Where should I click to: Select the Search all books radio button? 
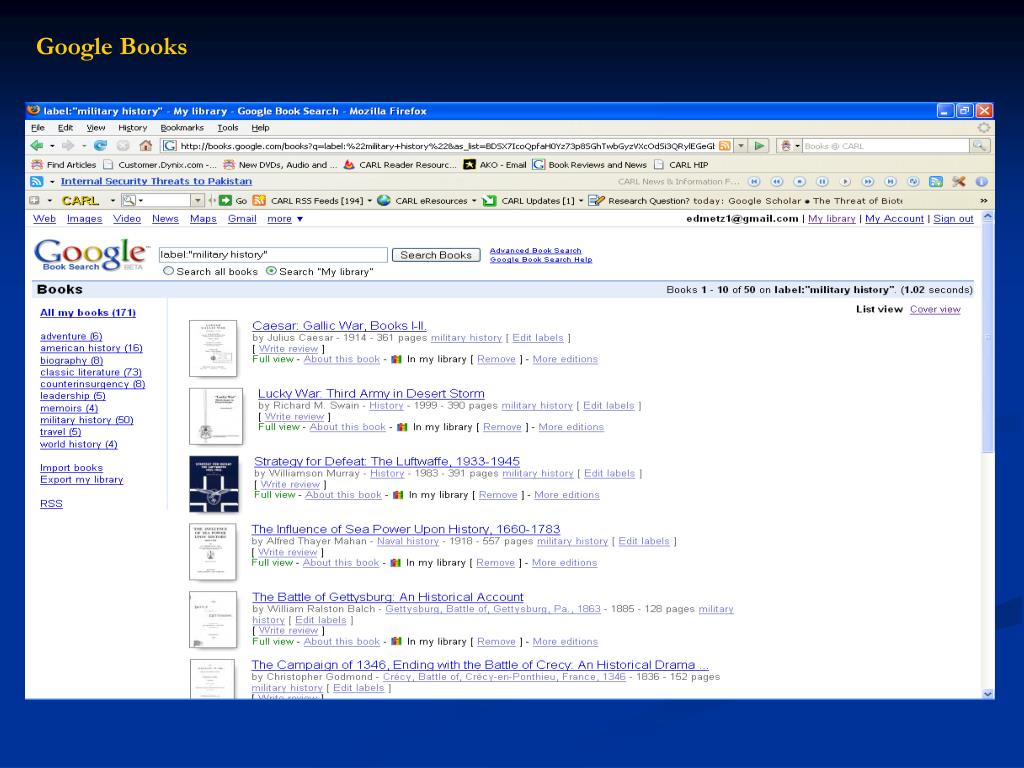[168, 271]
